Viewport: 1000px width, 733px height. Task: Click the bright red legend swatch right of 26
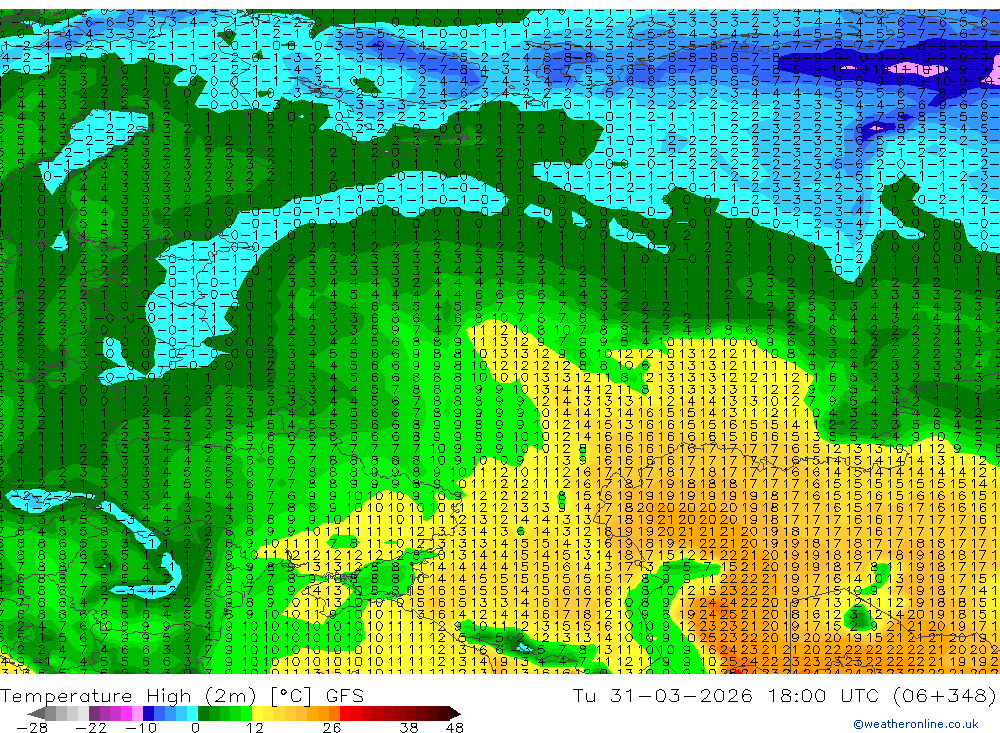click(345, 714)
